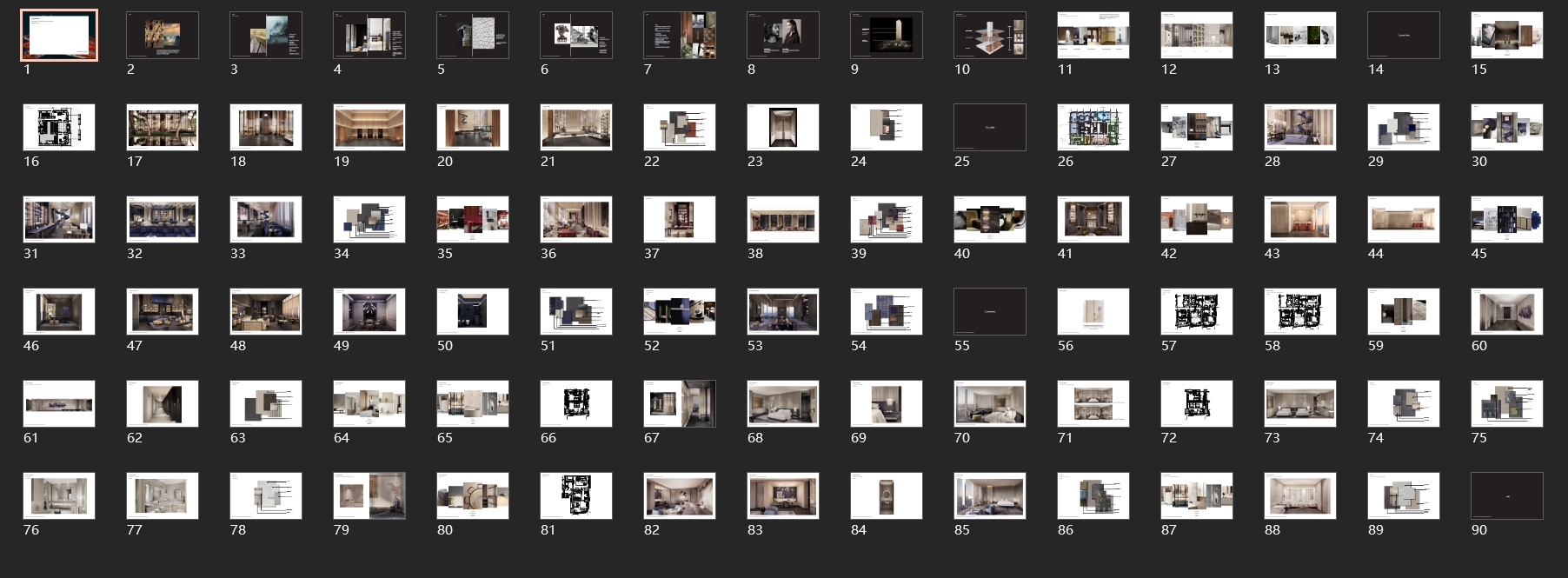1568x578 pixels.
Task: Select slide 23 thumbnail
Action: (782, 128)
